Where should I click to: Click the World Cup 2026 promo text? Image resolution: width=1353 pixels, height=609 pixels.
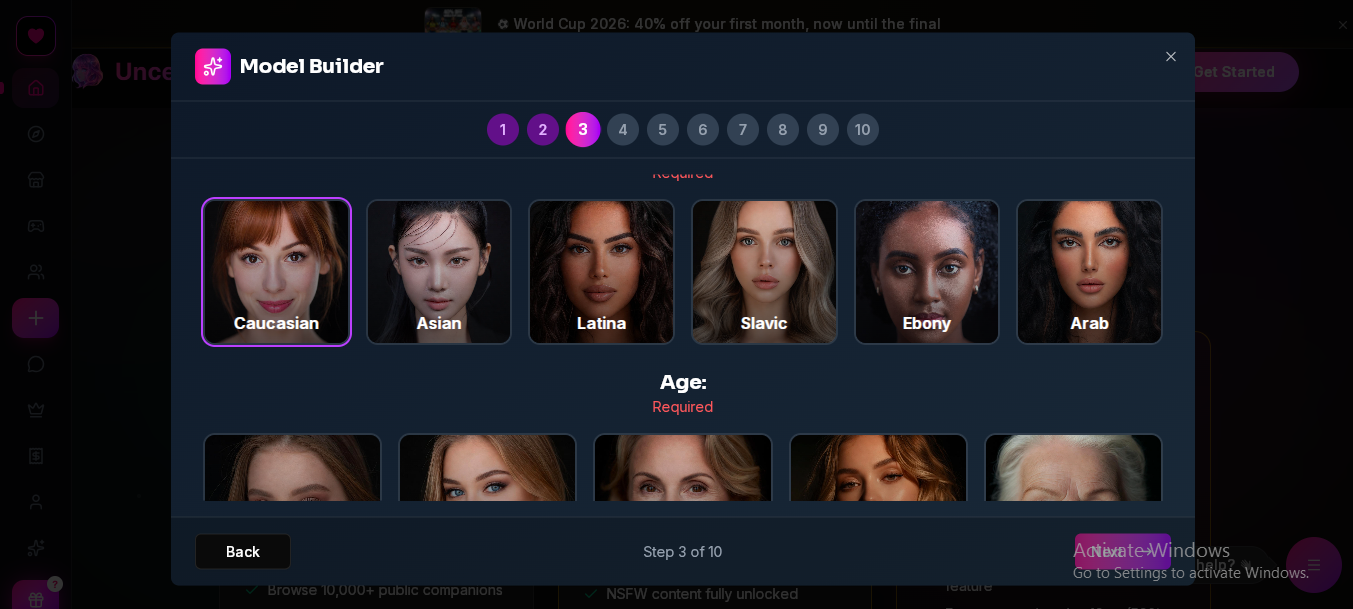tap(718, 23)
